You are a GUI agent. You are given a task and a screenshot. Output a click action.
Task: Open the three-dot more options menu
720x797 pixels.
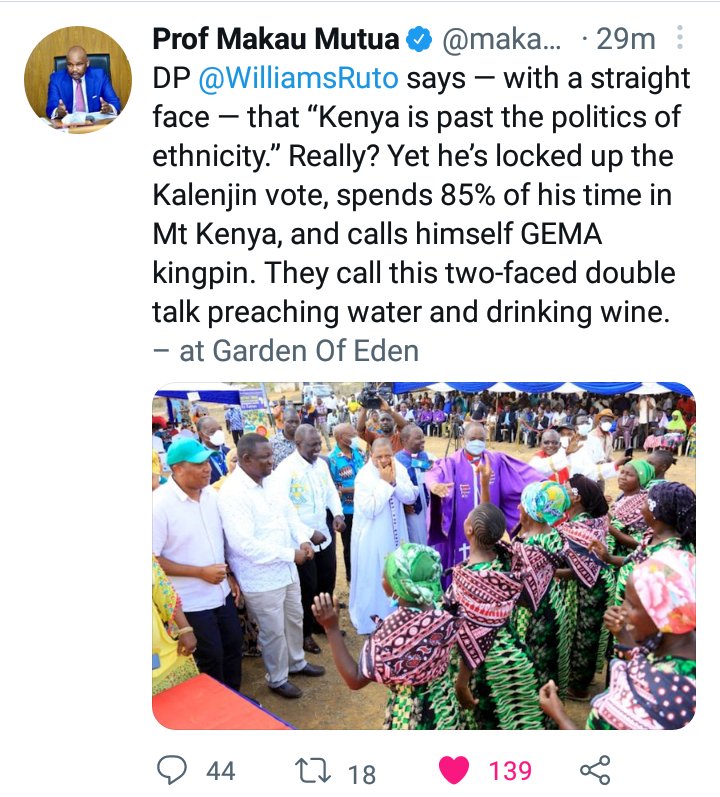click(x=679, y=38)
